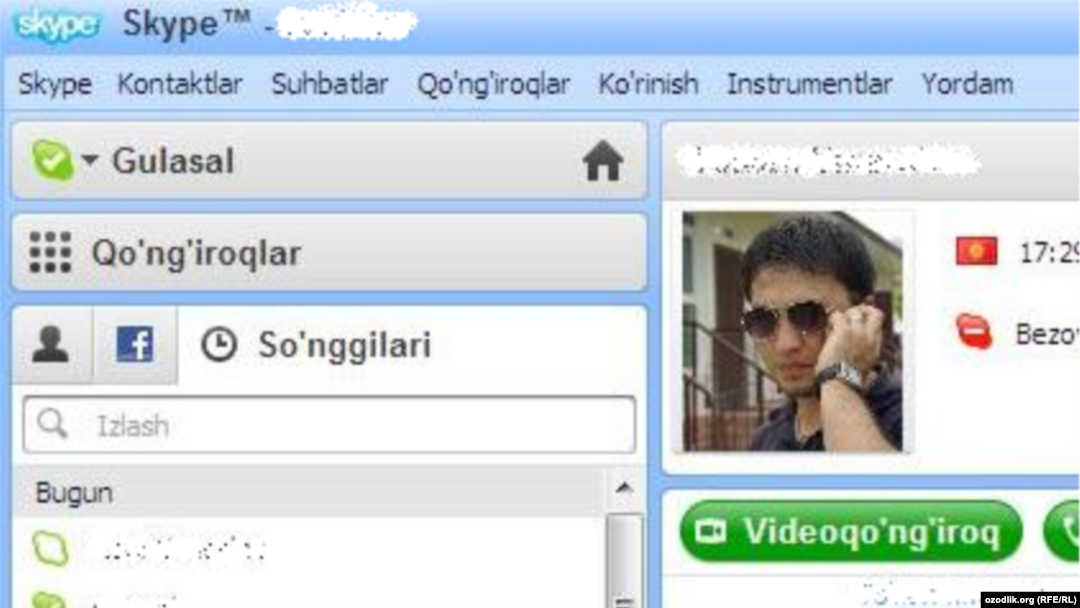Click the red do-not-disturb status icon
The image size is (1080, 608).
pos(974,332)
